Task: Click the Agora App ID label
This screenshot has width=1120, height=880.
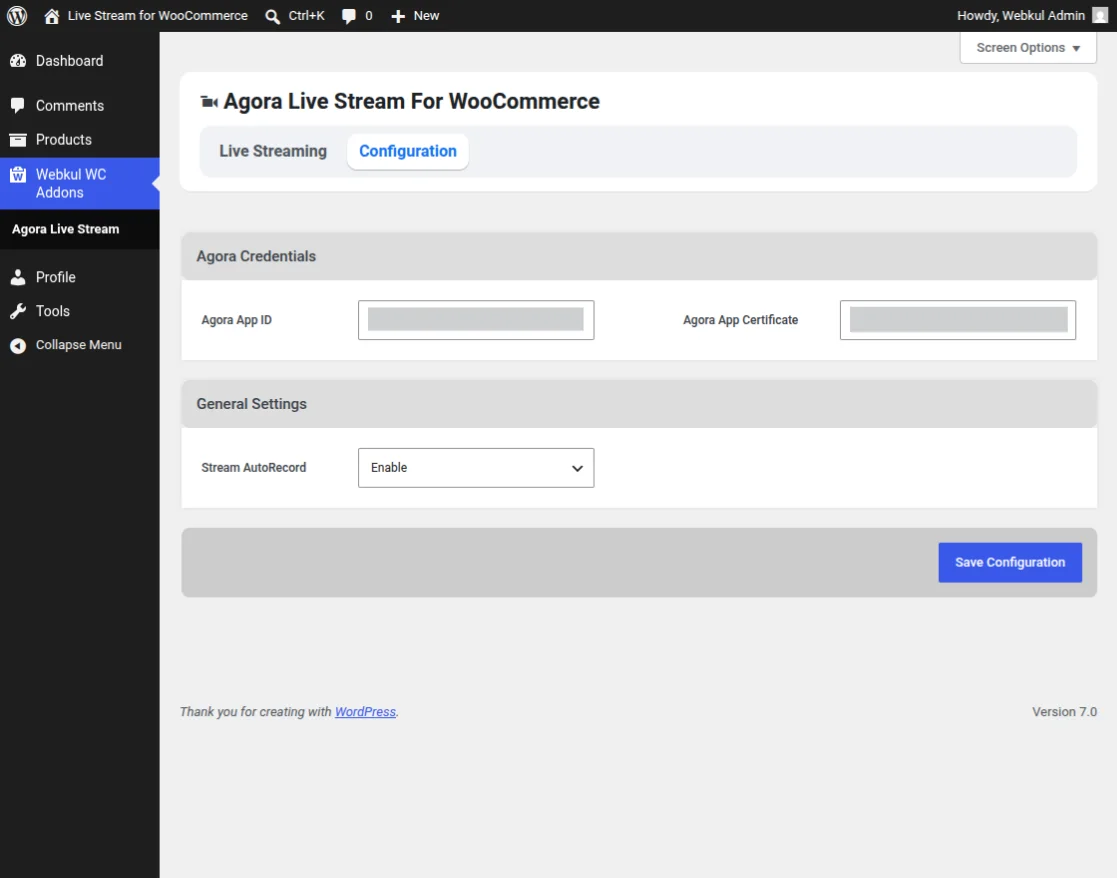Action: tap(236, 320)
